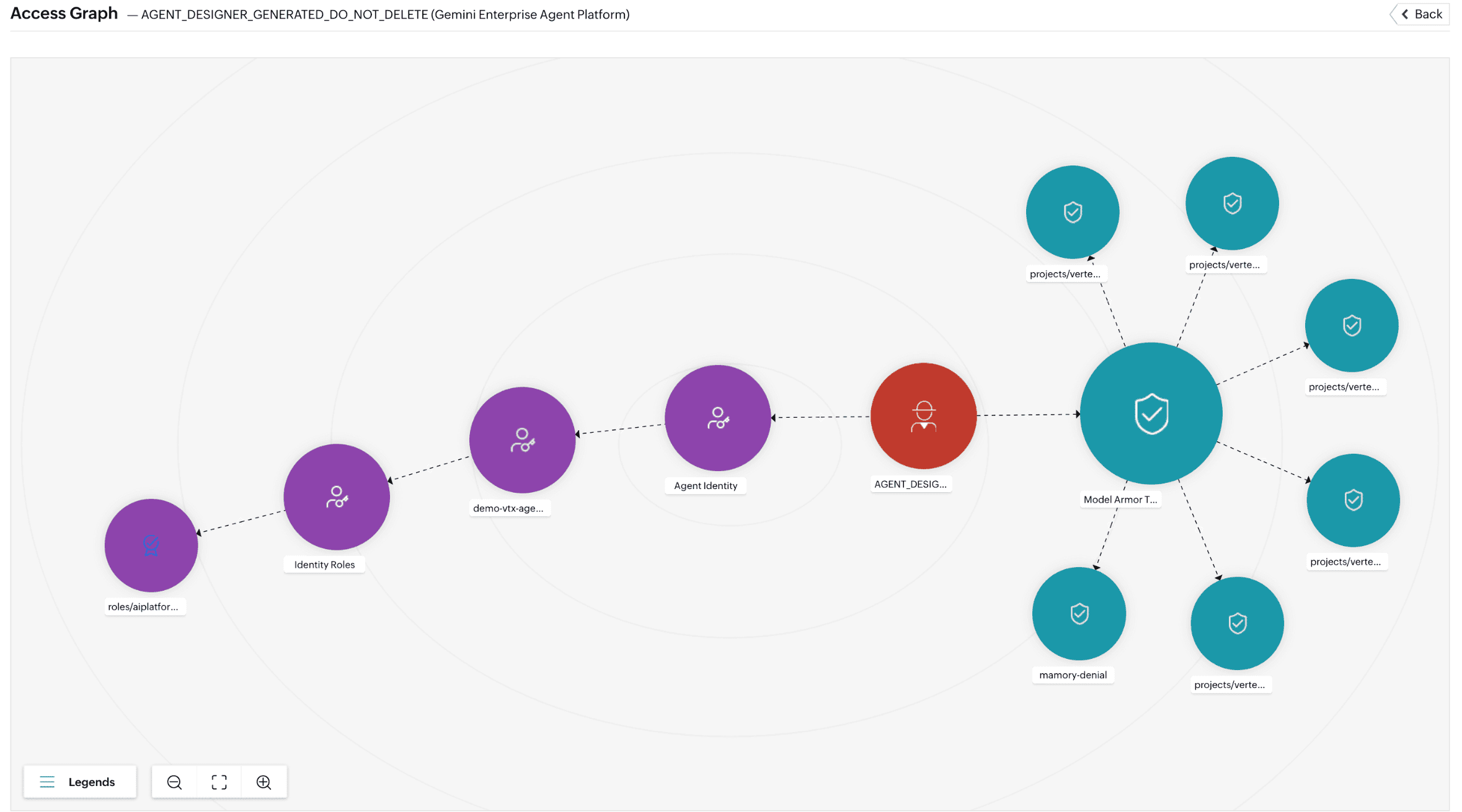Click the Identity Roles label
The image size is (1462, 812).
pos(324,565)
